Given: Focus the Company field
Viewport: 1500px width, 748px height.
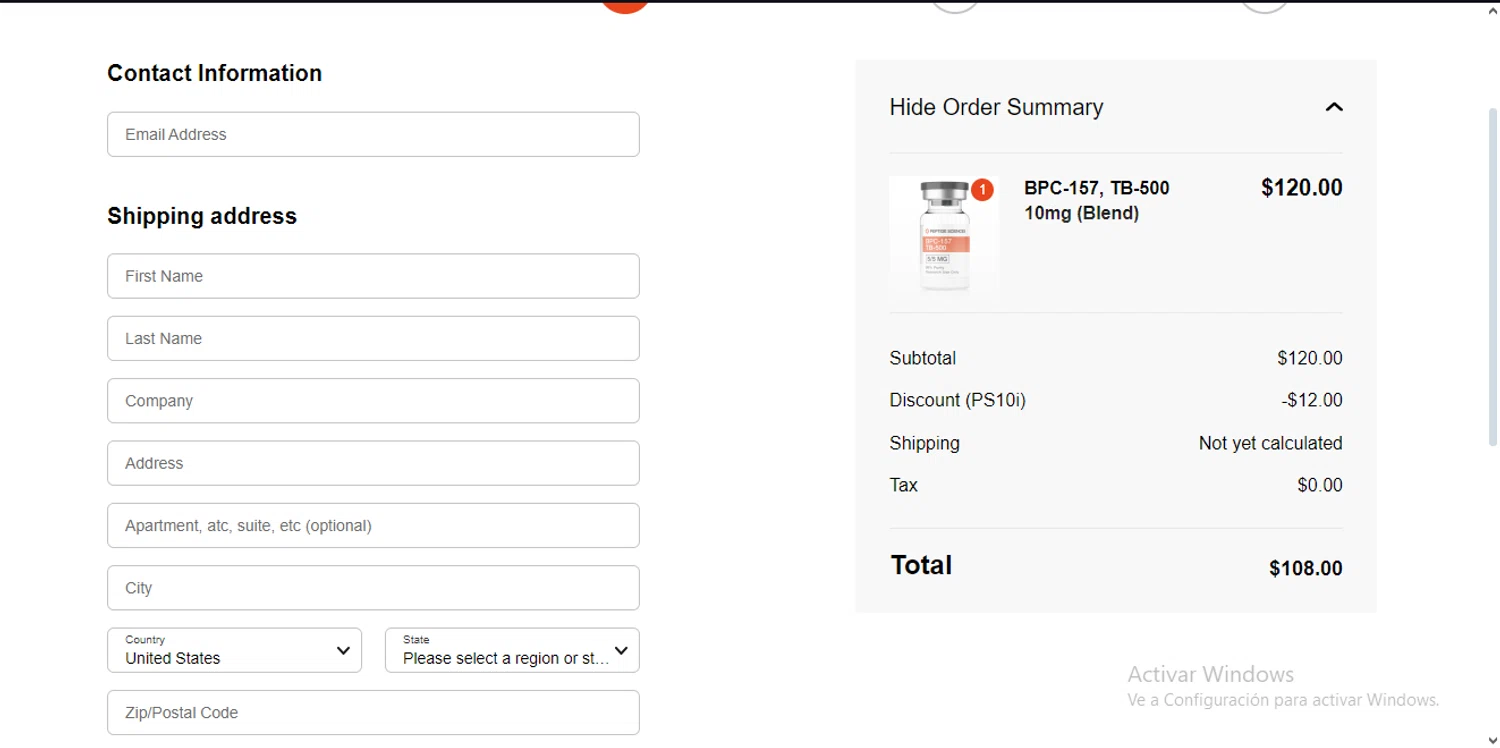Looking at the screenshot, I should (x=373, y=401).
